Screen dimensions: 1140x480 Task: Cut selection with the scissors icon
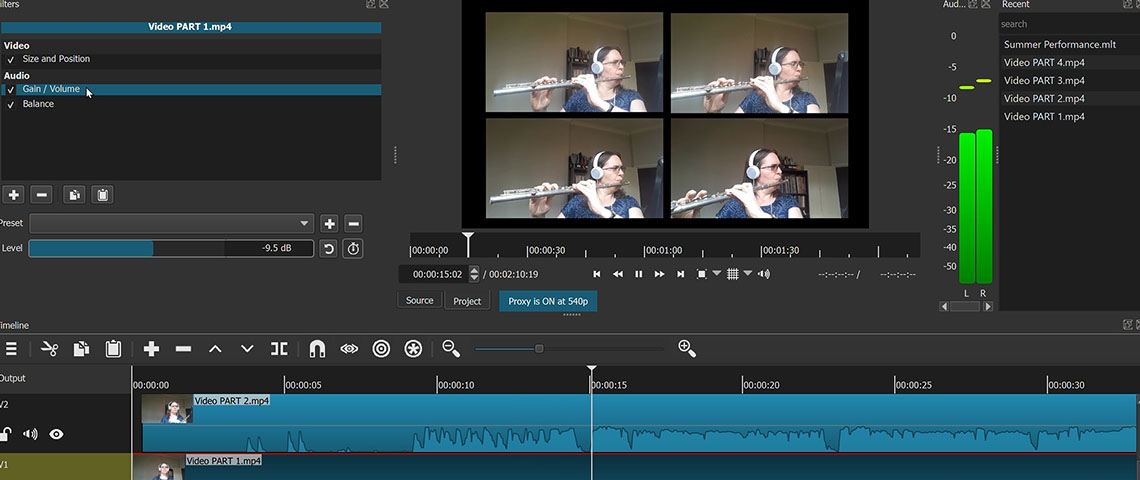point(49,349)
